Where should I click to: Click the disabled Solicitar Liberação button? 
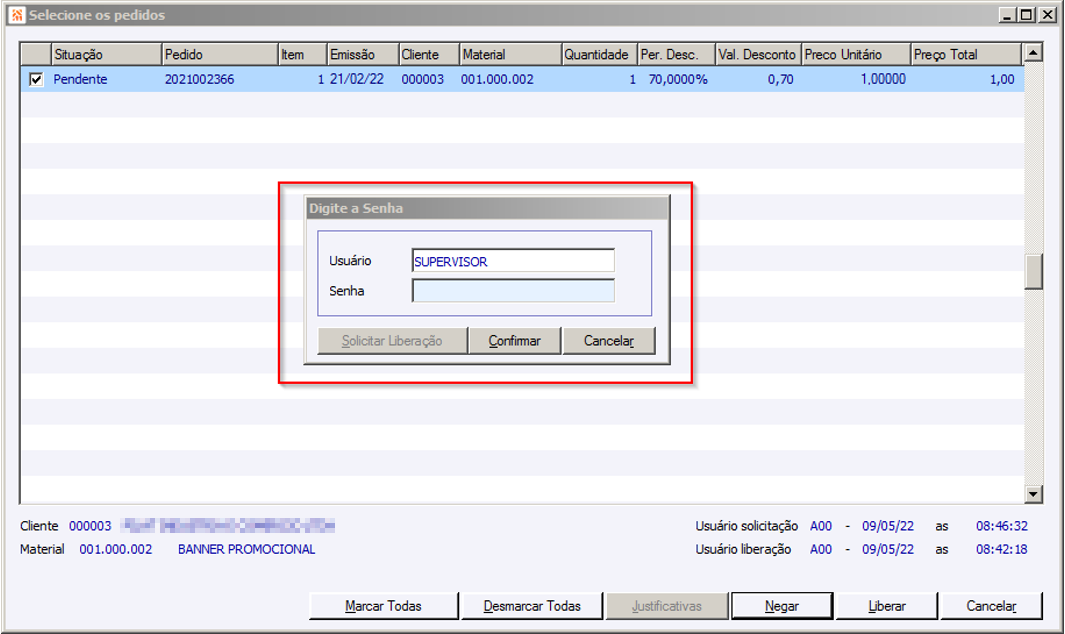coord(392,340)
